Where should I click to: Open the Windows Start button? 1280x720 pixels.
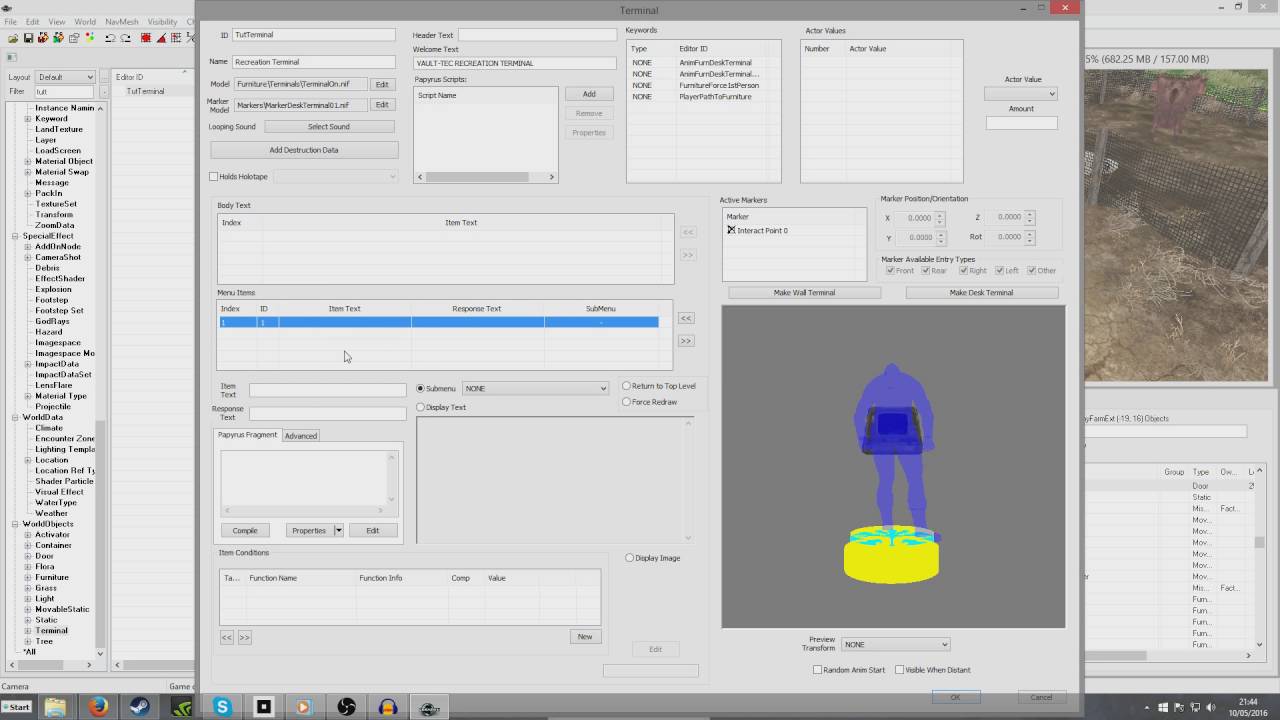(17, 707)
